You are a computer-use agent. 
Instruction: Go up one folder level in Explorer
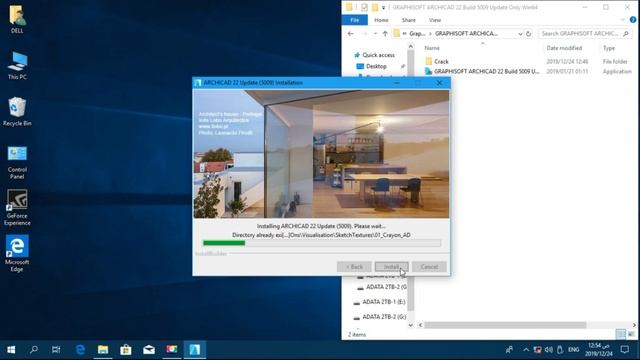(385, 34)
